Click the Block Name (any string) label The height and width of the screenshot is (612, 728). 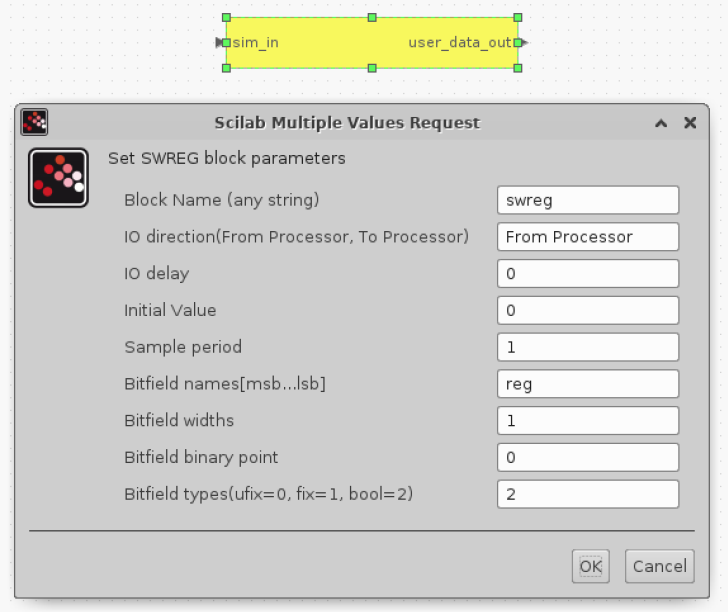222,200
